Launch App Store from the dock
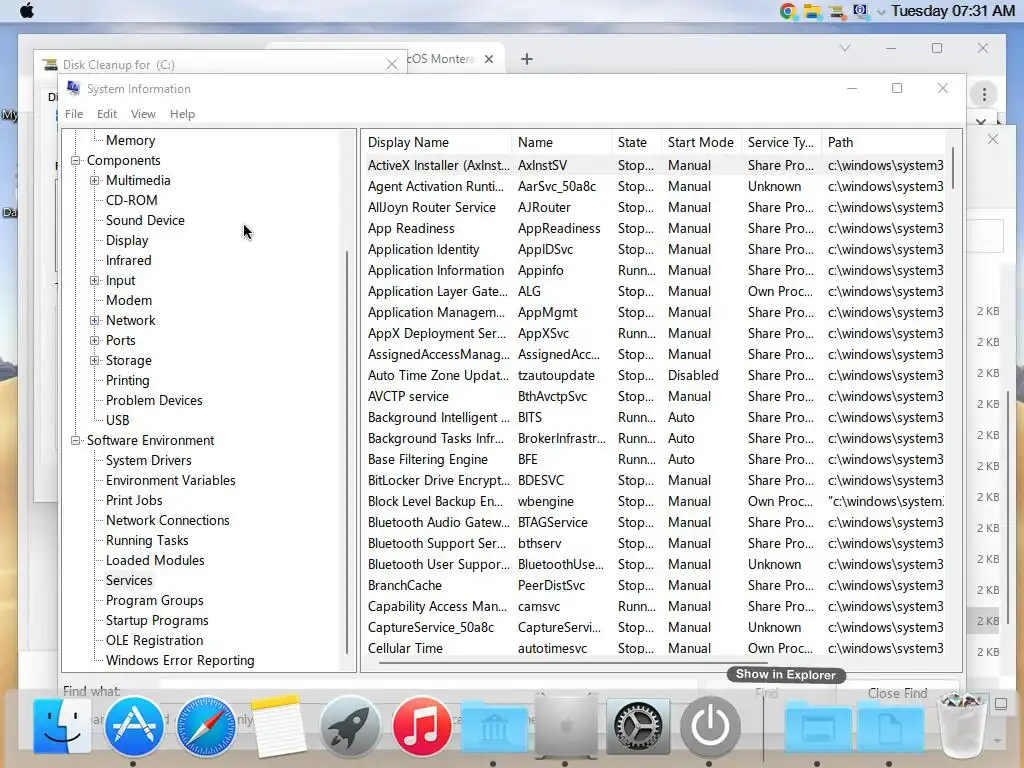1024x768 pixels. 134,726
